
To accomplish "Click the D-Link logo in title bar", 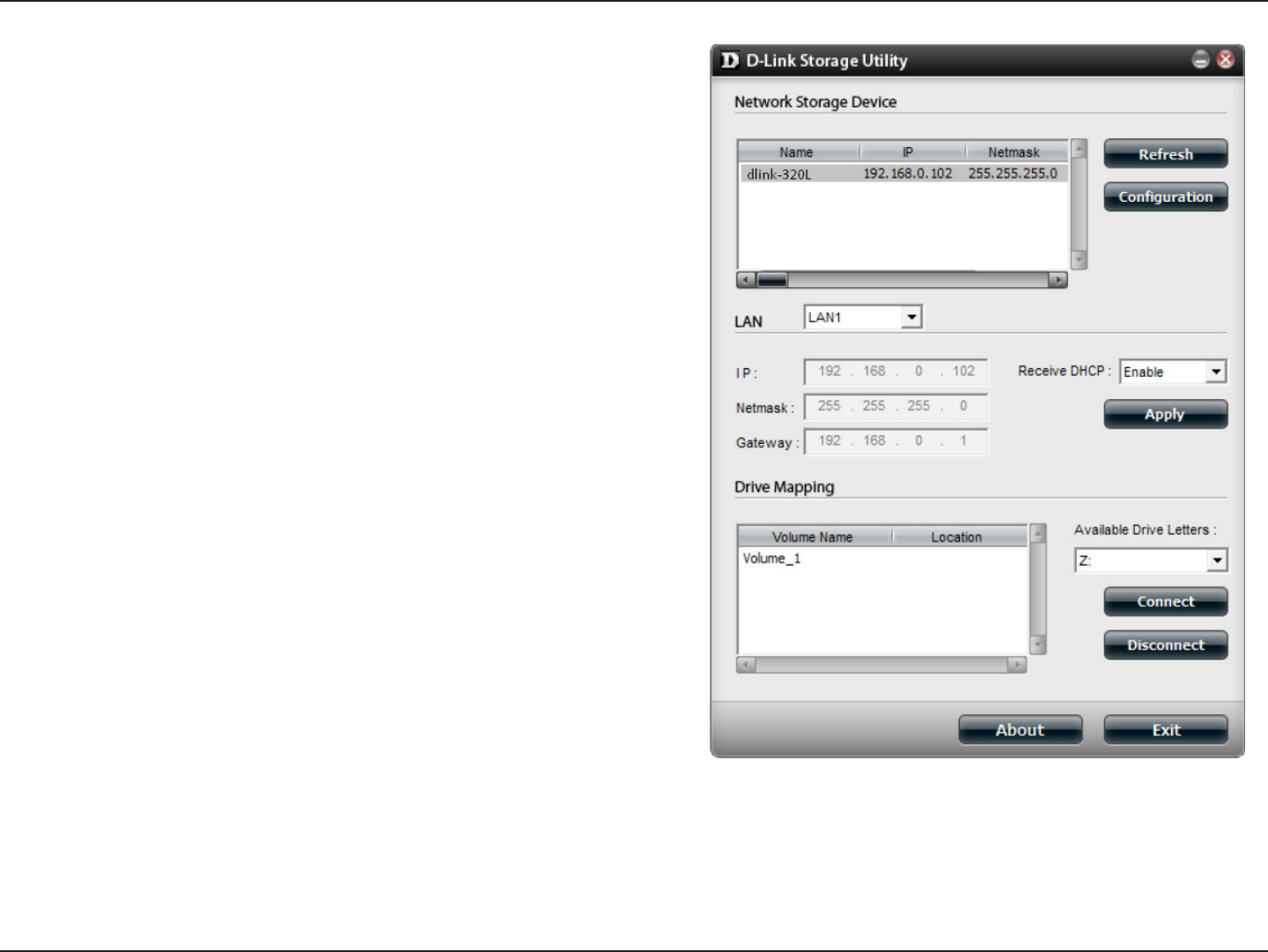I will (729, 61).
